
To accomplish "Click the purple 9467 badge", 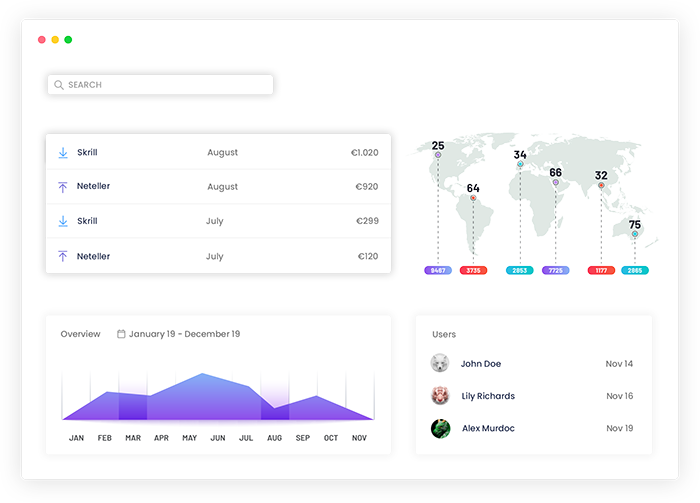I will point(438,271).
